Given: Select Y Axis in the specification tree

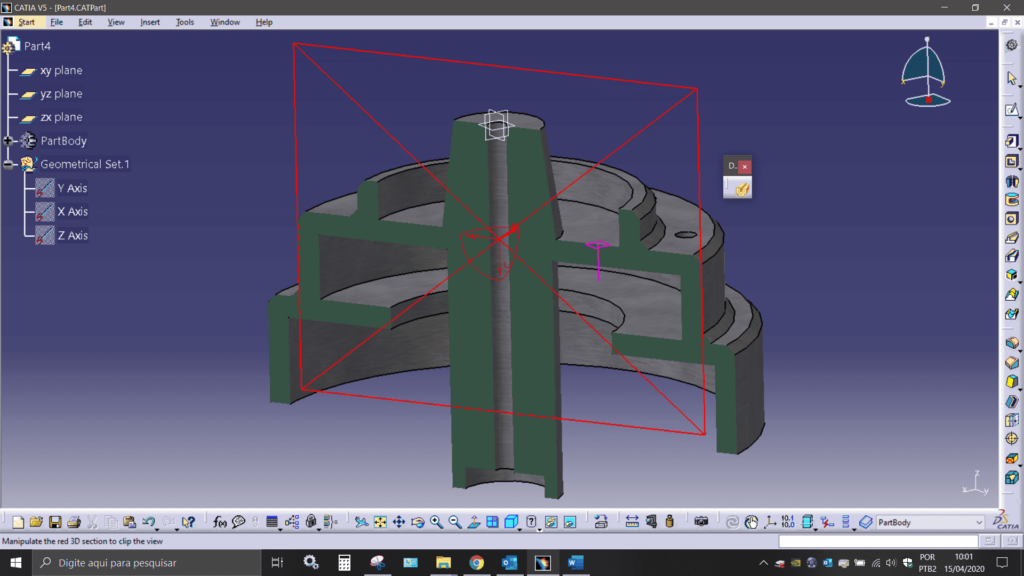Looking at the screenshot, I should 72,188.
